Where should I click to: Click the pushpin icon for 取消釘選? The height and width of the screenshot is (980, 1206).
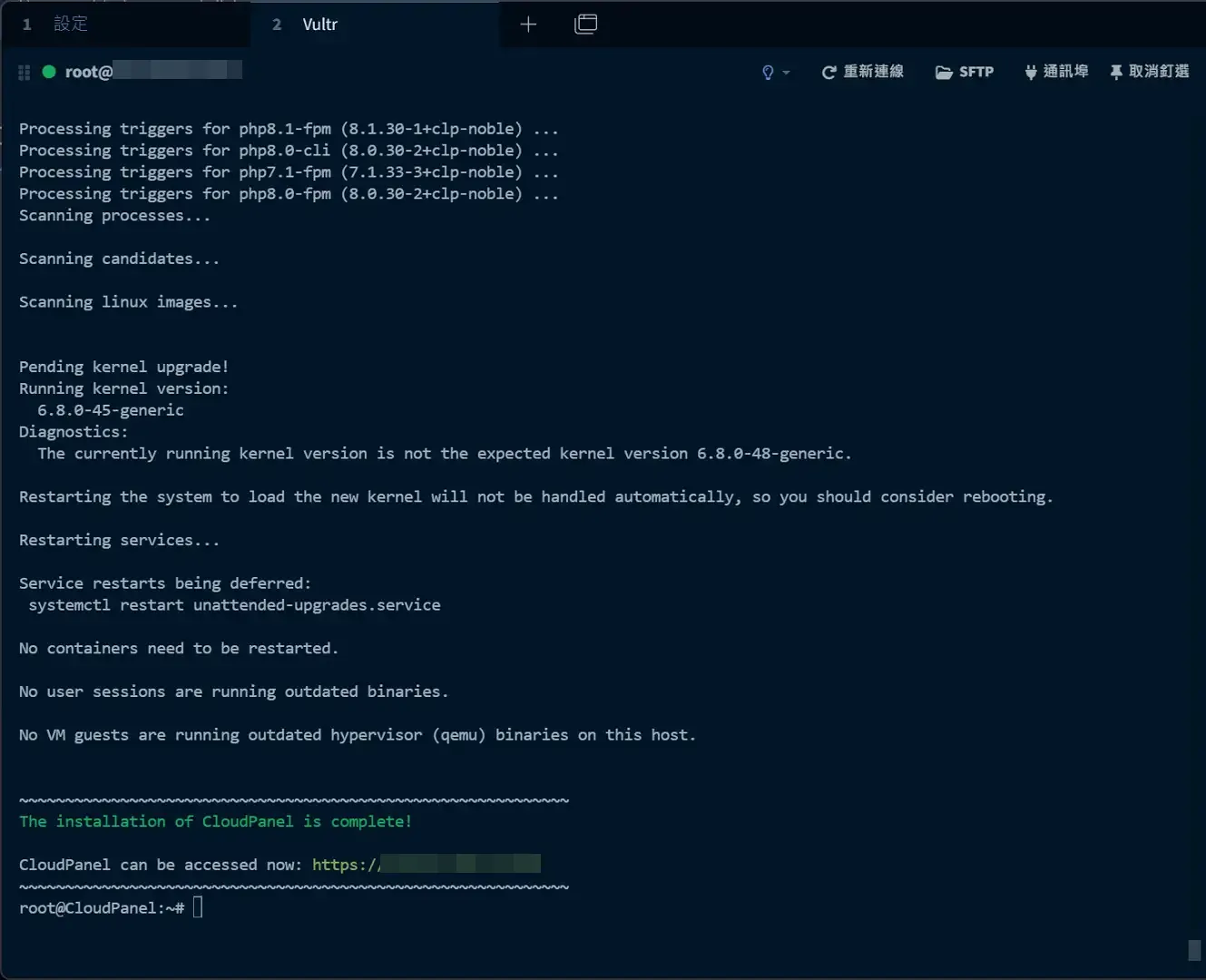[x=1116, y=73]
